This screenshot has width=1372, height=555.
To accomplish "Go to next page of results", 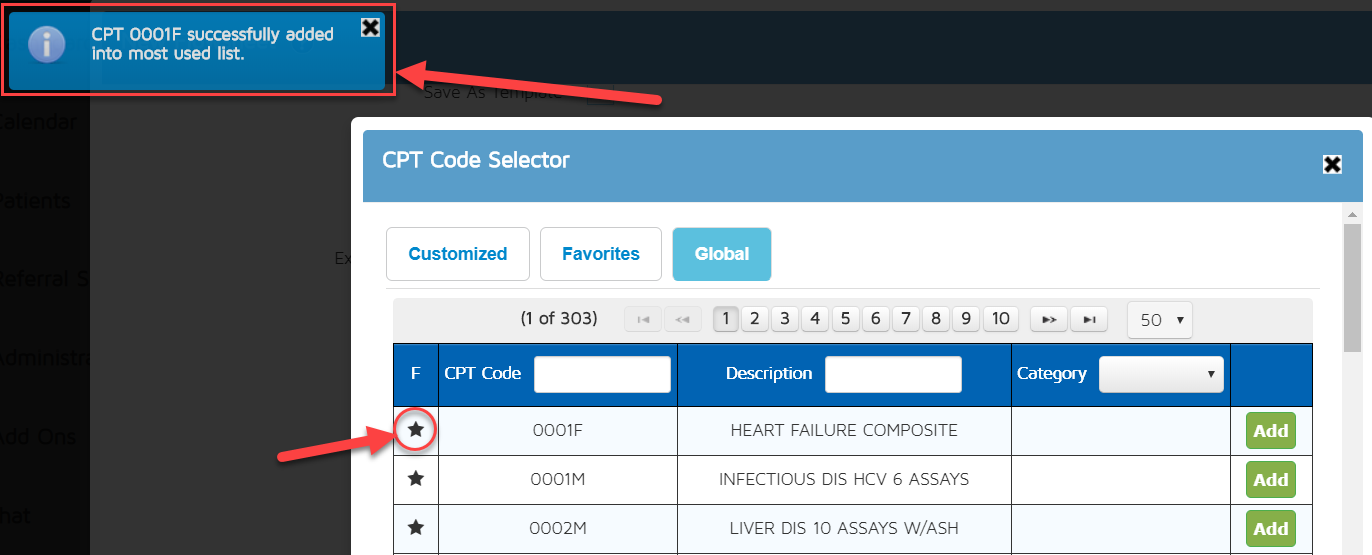I will coord(1049,320).
